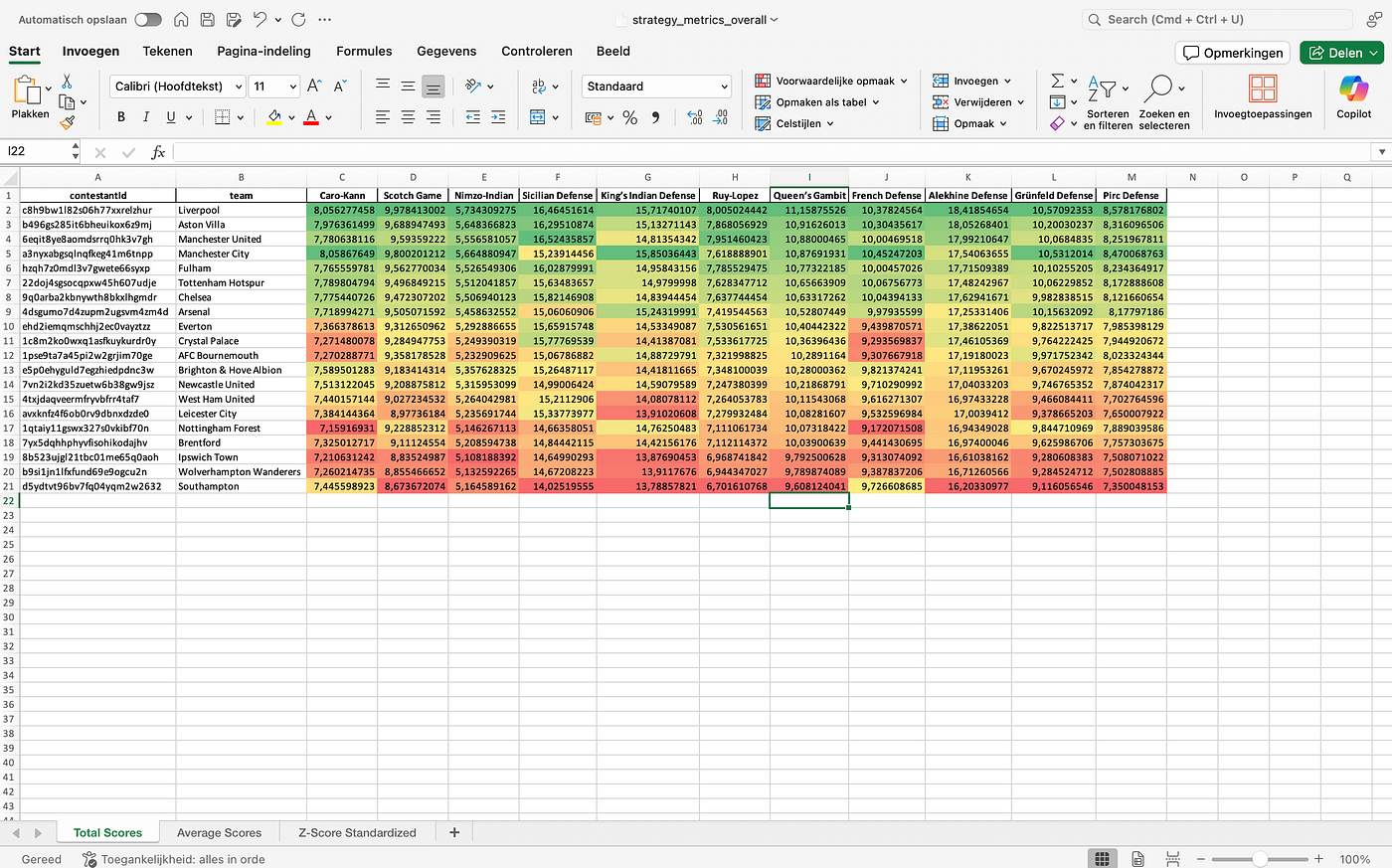Click the increase decimal places icon
This screenshot has width=1392, height=868.
coord(695,117)
